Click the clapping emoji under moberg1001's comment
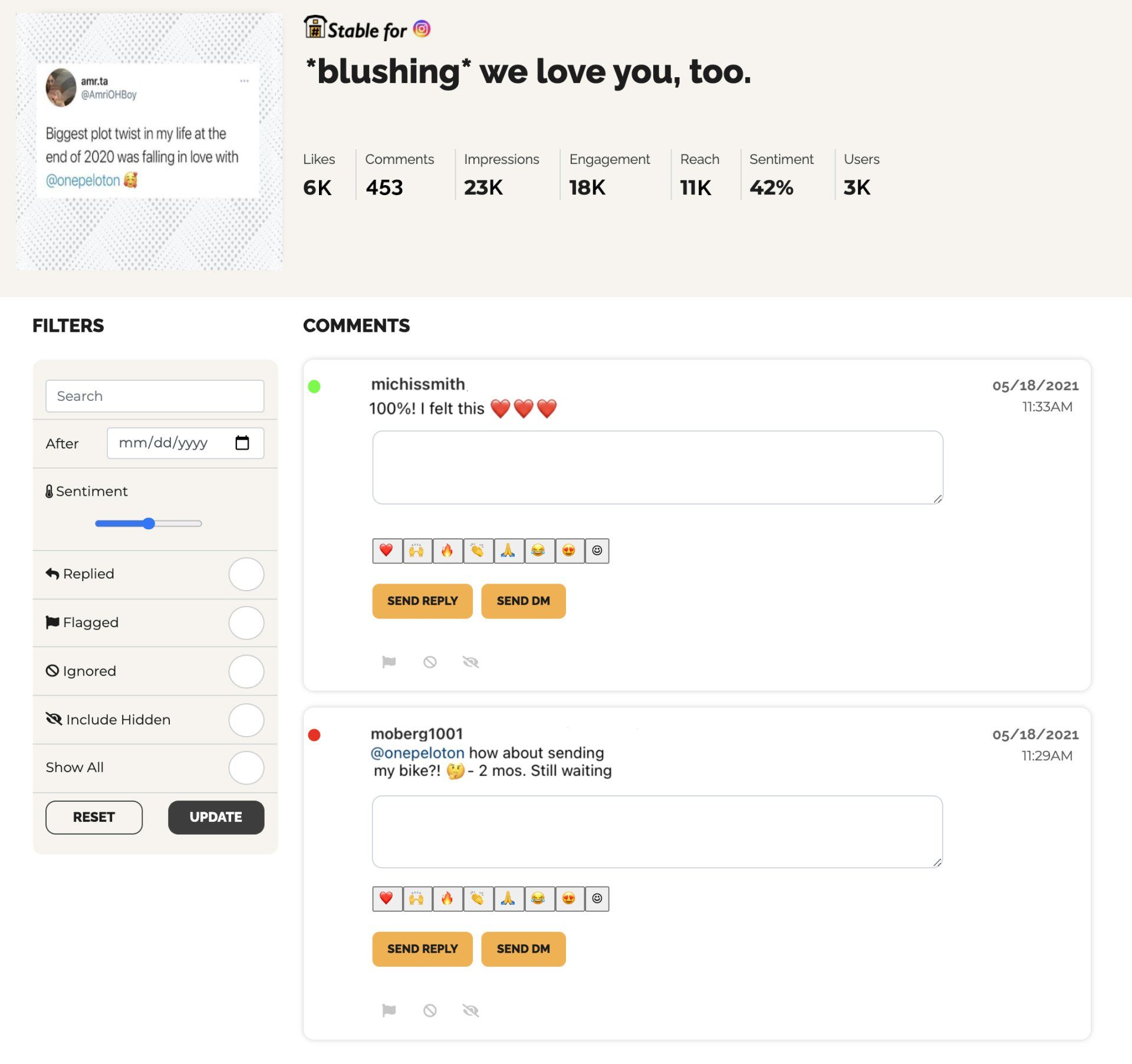 (x=478, y=899)
